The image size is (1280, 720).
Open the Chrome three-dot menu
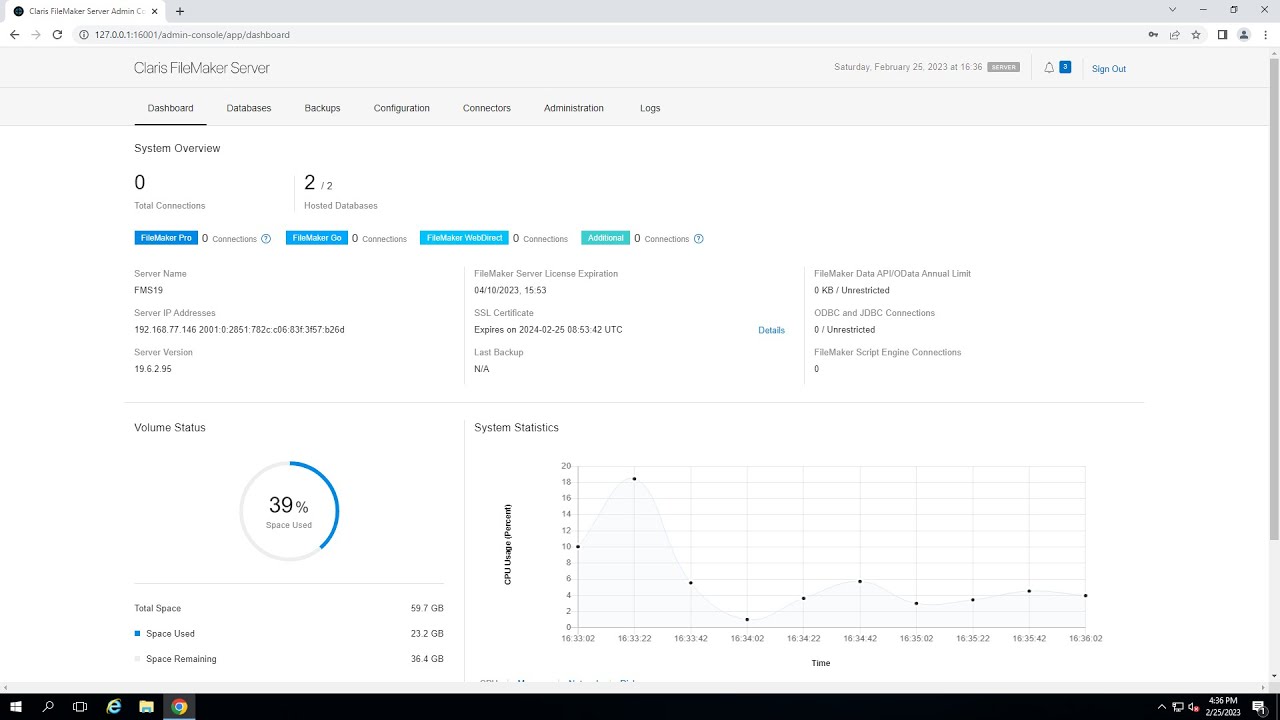coord(1265,34)
